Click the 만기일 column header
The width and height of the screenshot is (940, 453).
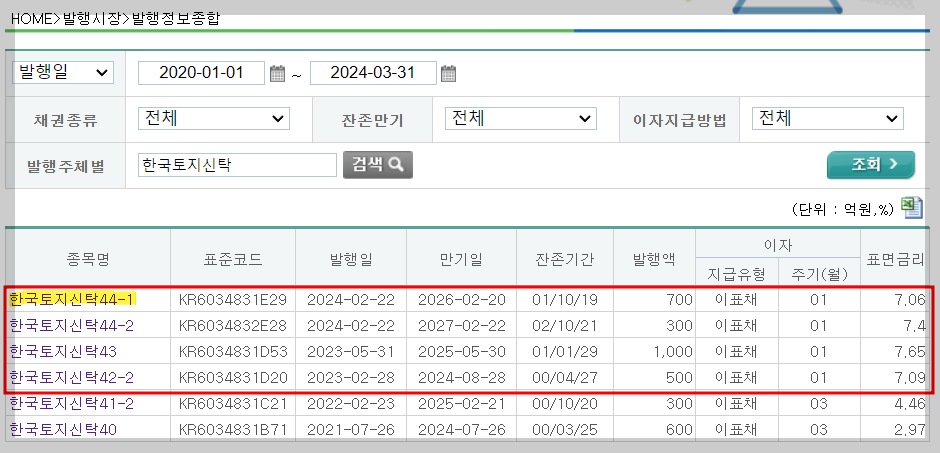(462, 259)
